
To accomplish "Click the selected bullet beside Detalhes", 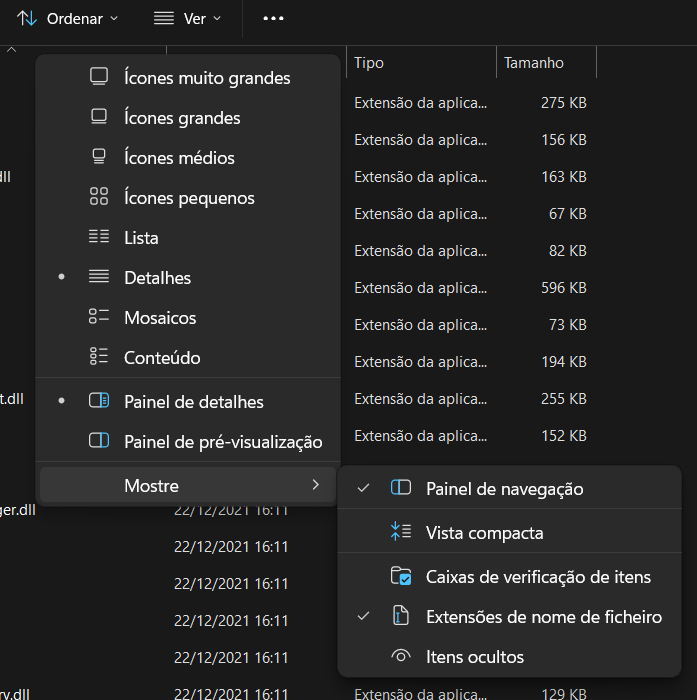I will 62,277.
